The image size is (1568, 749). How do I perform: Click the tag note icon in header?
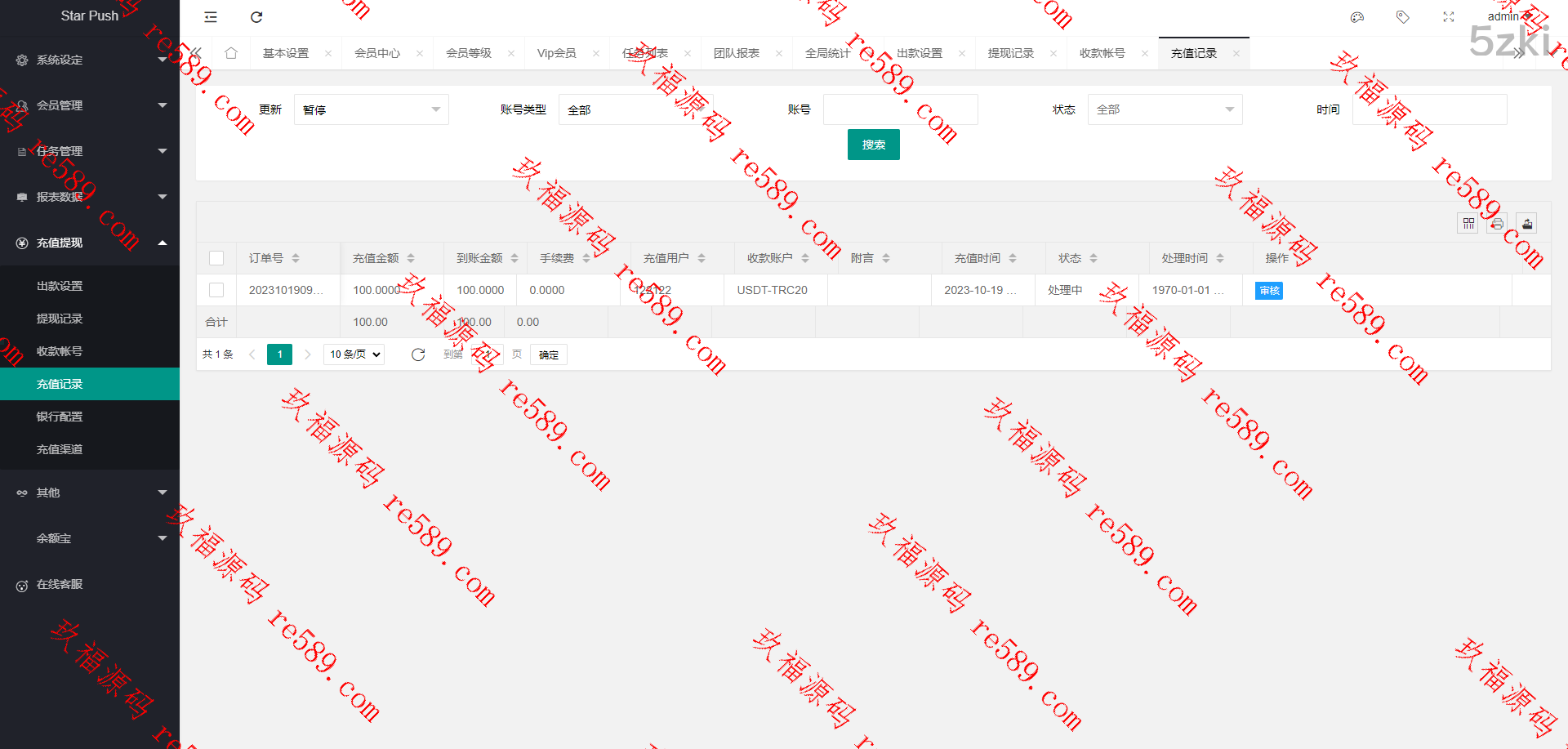click(1403, 17)
